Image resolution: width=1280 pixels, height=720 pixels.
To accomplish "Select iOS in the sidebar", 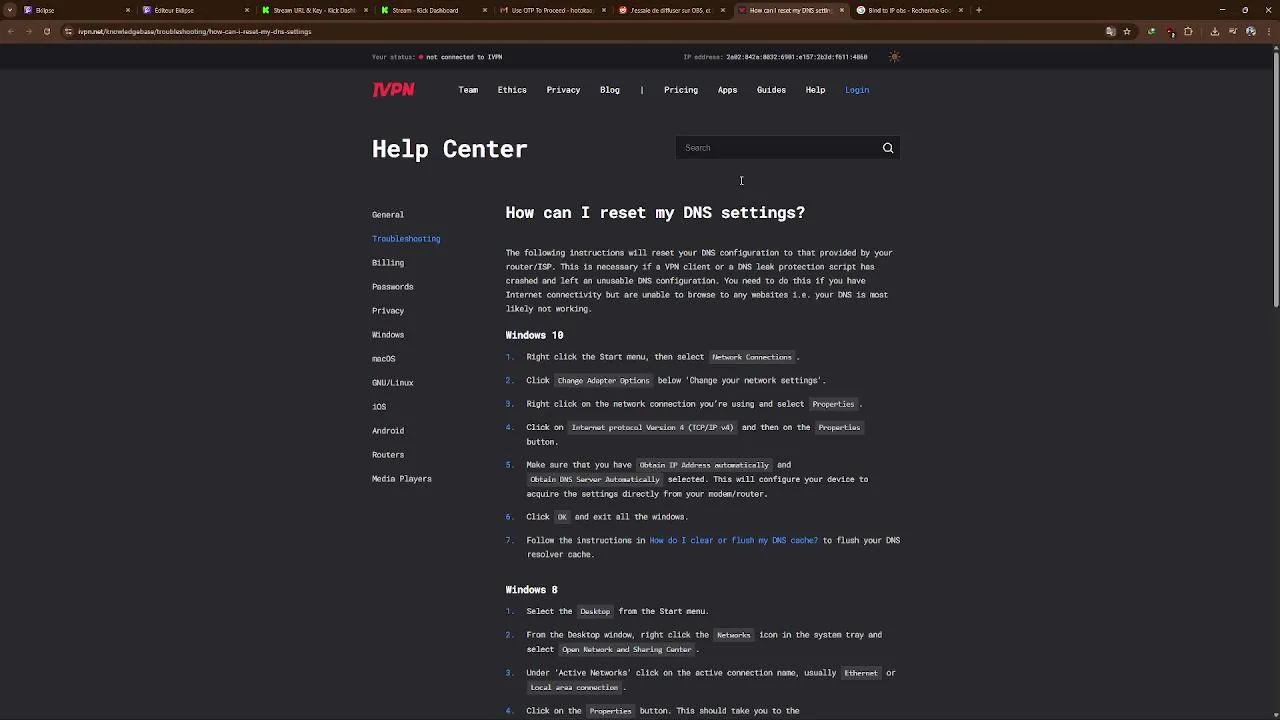I will coord(379,407).
